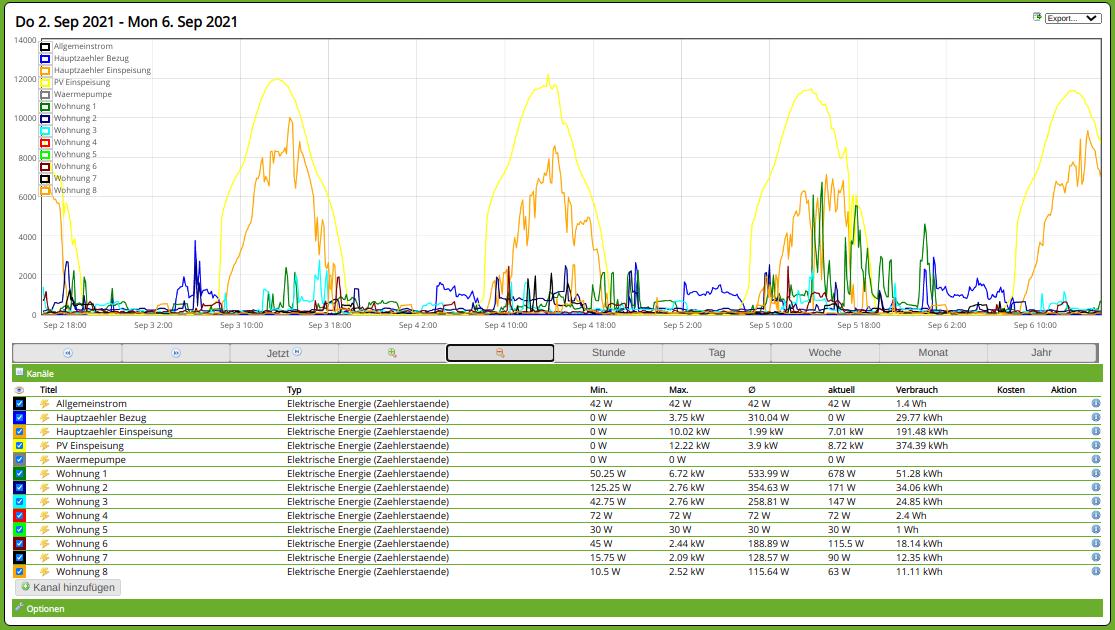Uncheck the PV Einspeisung channel checkbox

coord(19,445)
